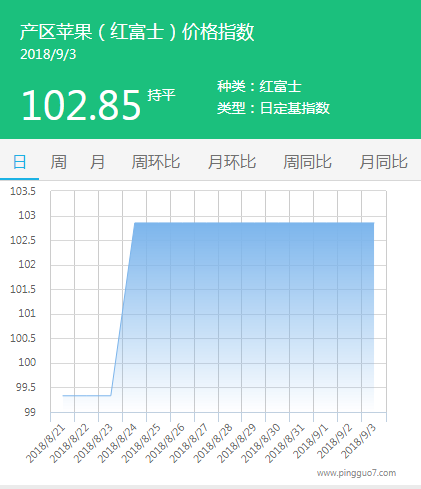
Task: Click the 2018/8/27 x-axis date label
Action: (190, 443)
